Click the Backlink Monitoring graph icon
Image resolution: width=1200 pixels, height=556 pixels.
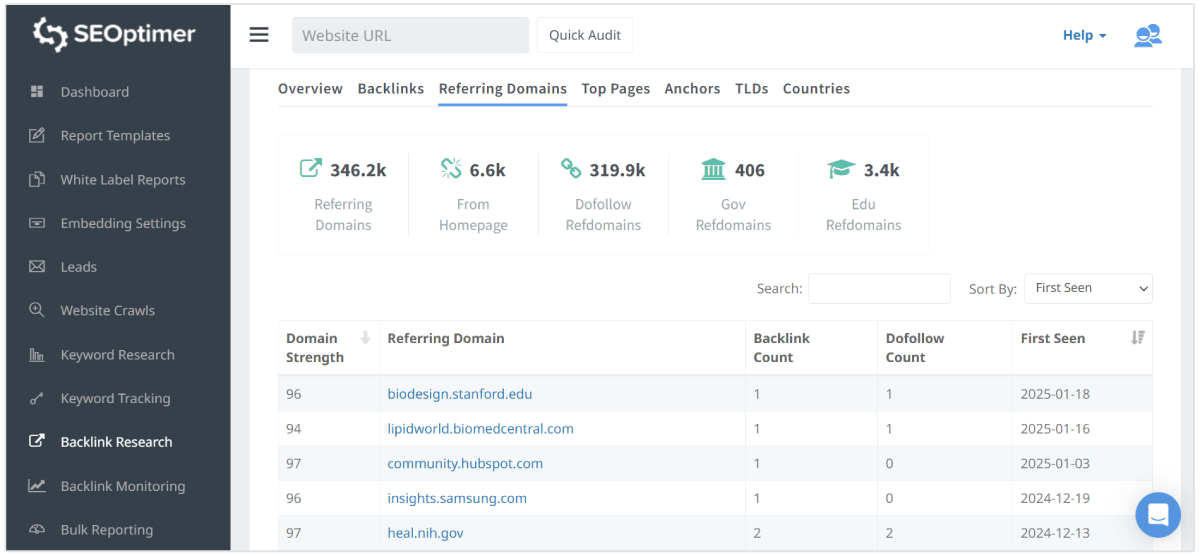pos(37,486)
